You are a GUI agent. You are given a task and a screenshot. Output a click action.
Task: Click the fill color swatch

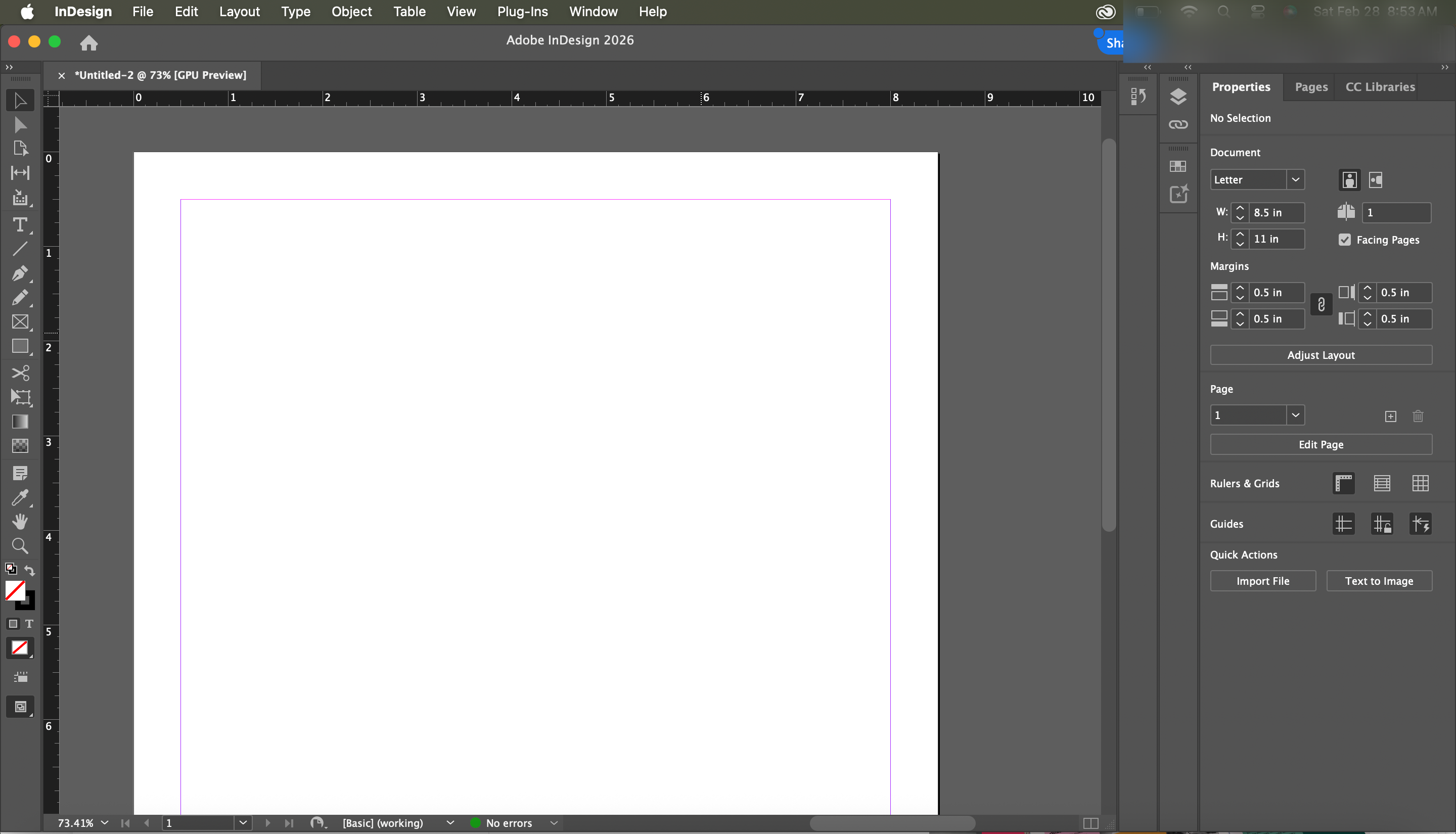click(x=15, y=590)
